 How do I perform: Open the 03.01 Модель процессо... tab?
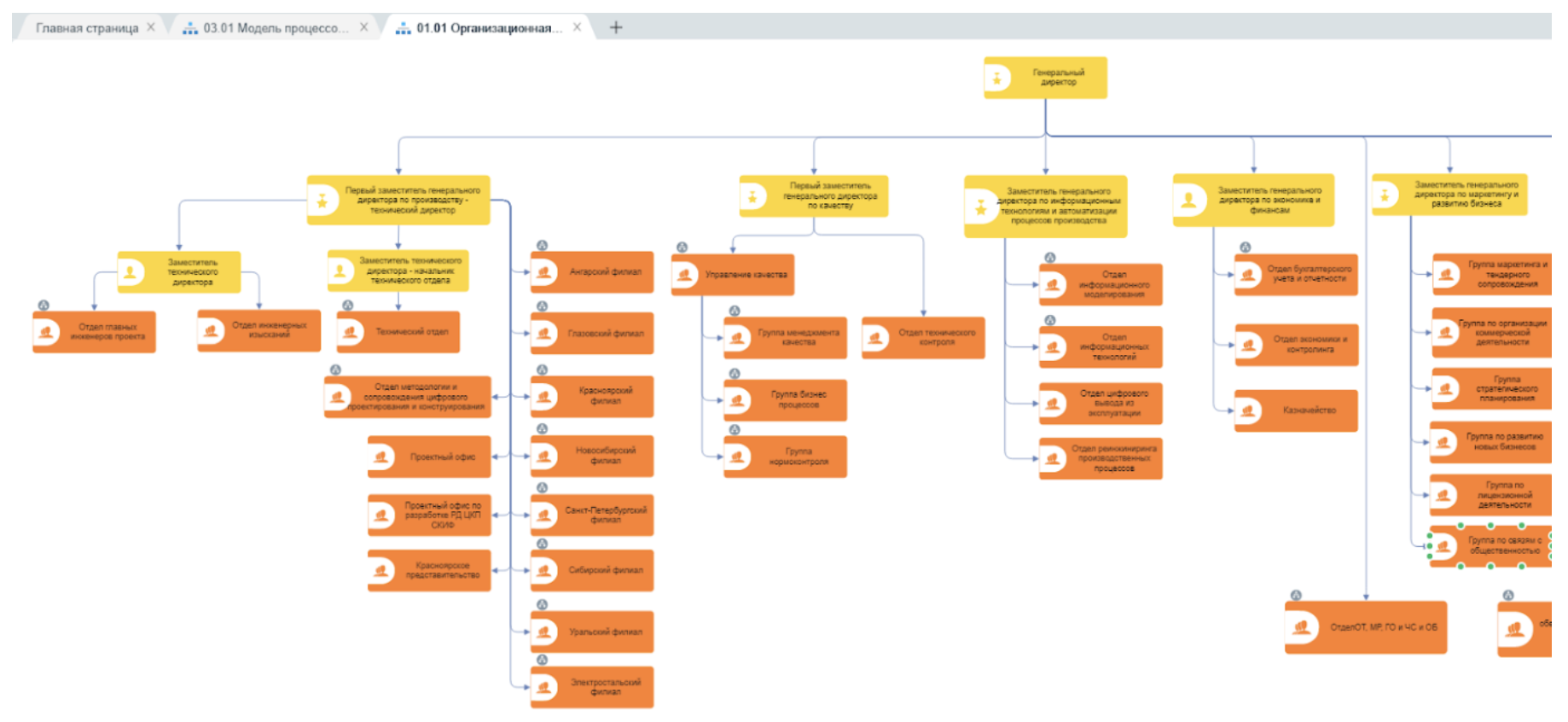[x=275, y=28]
